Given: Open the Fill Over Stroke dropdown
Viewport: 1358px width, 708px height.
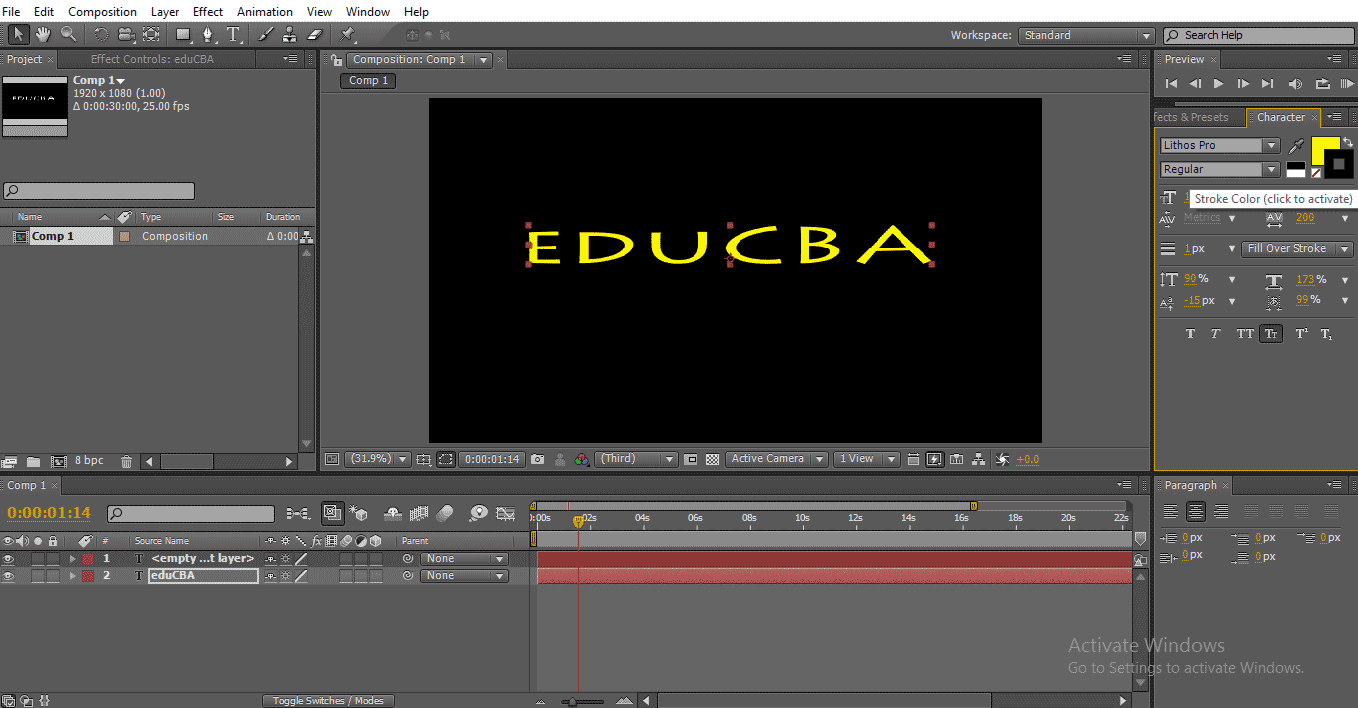Looking at the screenshot, I should pos(1297,248).
